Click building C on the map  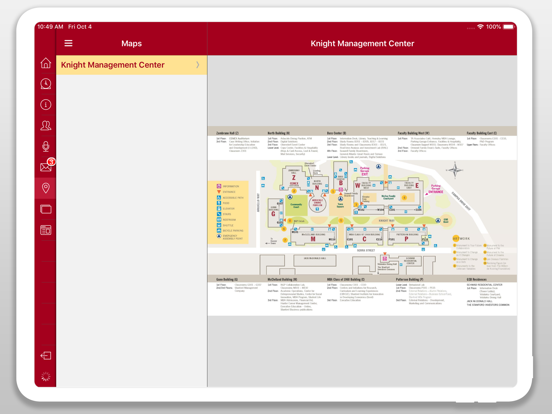pos(365,236)
